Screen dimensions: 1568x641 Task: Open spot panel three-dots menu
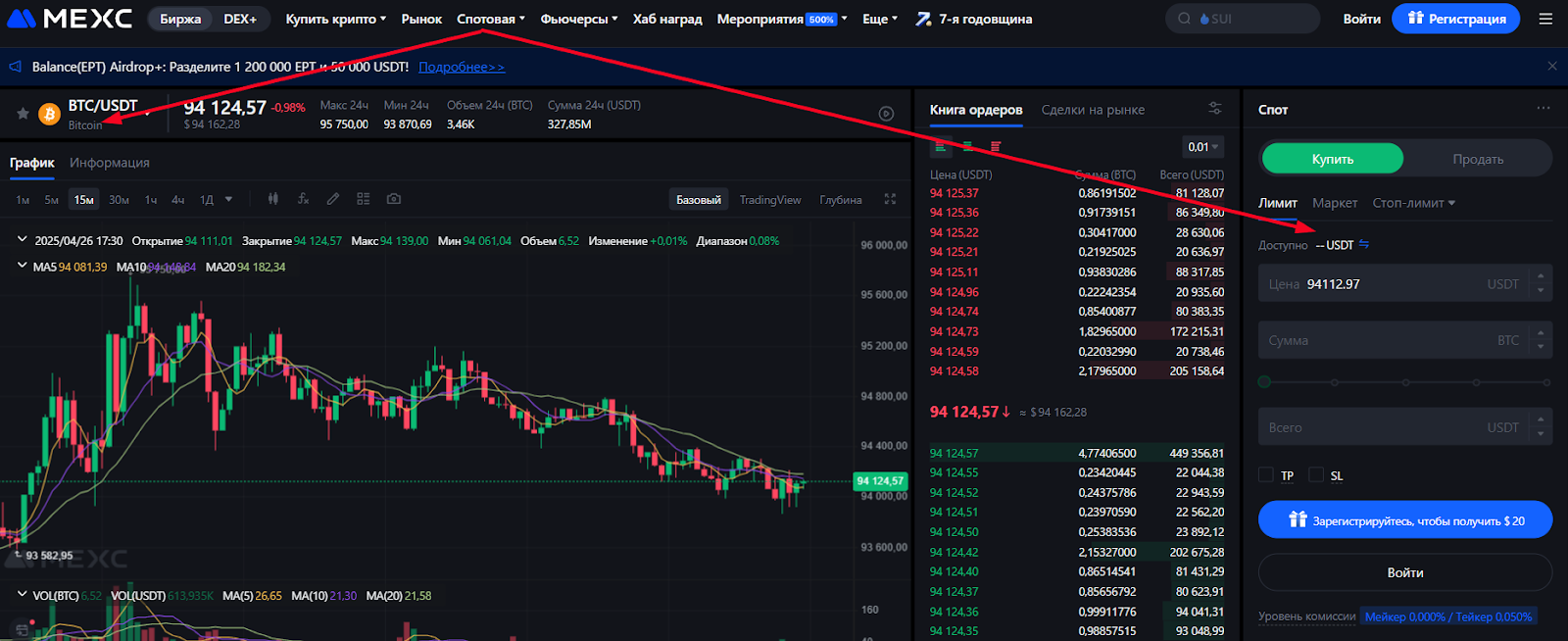click(1543, 109)
